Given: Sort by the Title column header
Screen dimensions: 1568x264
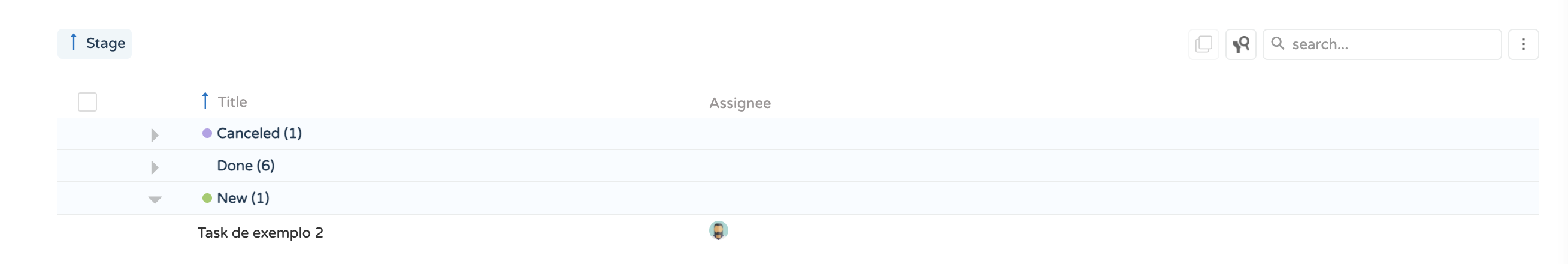Looking at the screenshot, I should pyautogui.click(x=232, y=102).
